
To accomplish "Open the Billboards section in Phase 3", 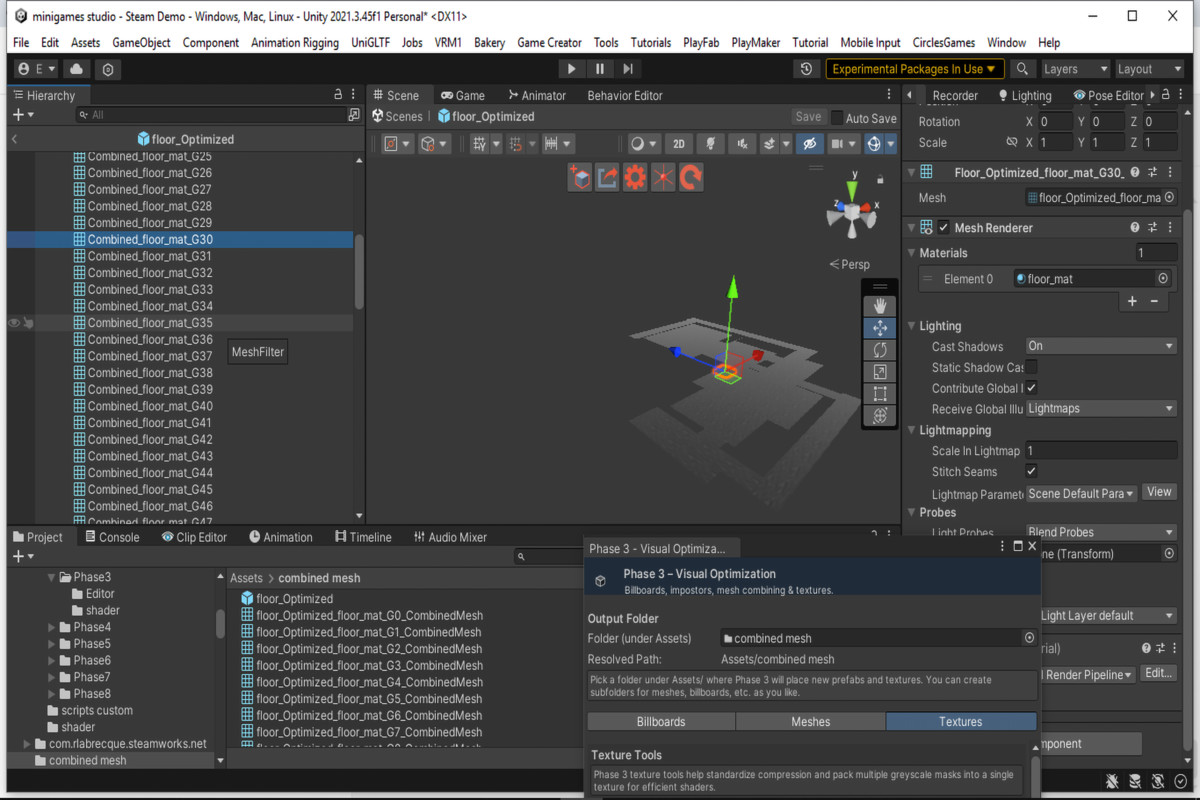I will (661, 721).
